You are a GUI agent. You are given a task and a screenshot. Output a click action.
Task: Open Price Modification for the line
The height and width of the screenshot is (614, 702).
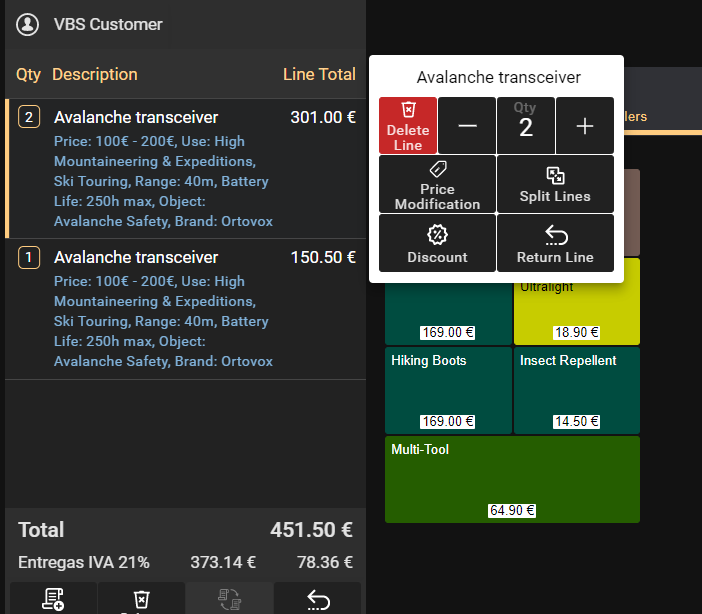[437, 184]
